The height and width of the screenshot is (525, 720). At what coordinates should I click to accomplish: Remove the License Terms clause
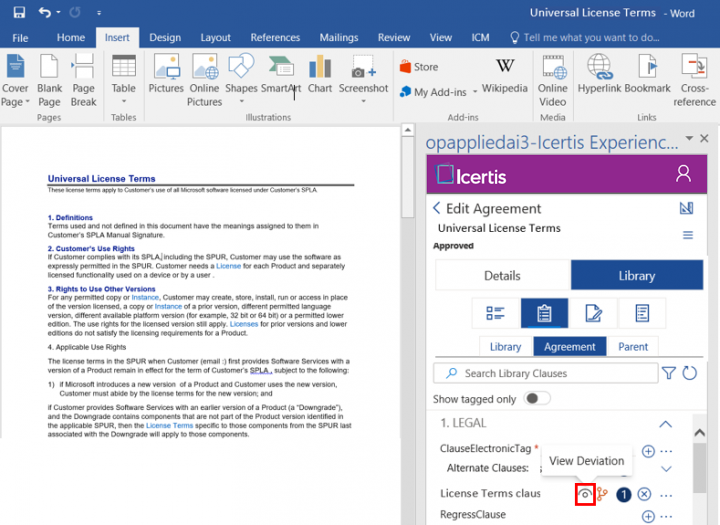pos(644,494)
